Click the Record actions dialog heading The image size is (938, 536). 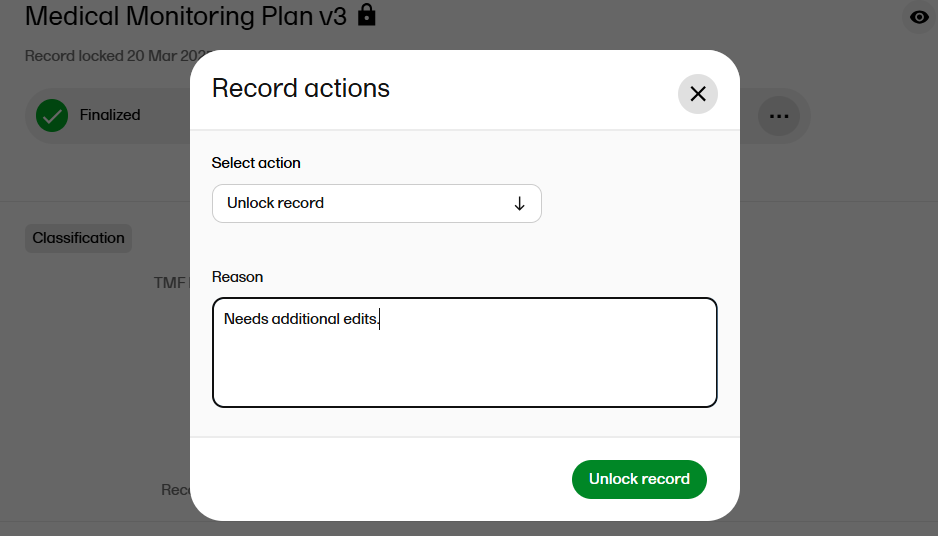click(300, 88)
